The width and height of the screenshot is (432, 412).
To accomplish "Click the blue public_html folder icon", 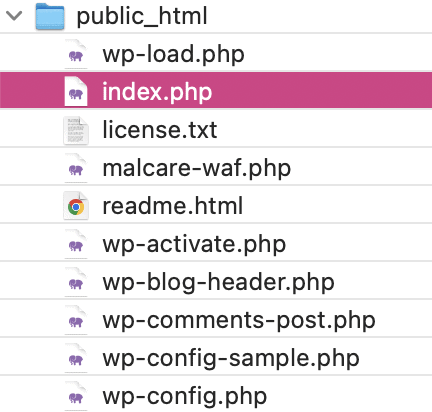I will coord(50,16).
